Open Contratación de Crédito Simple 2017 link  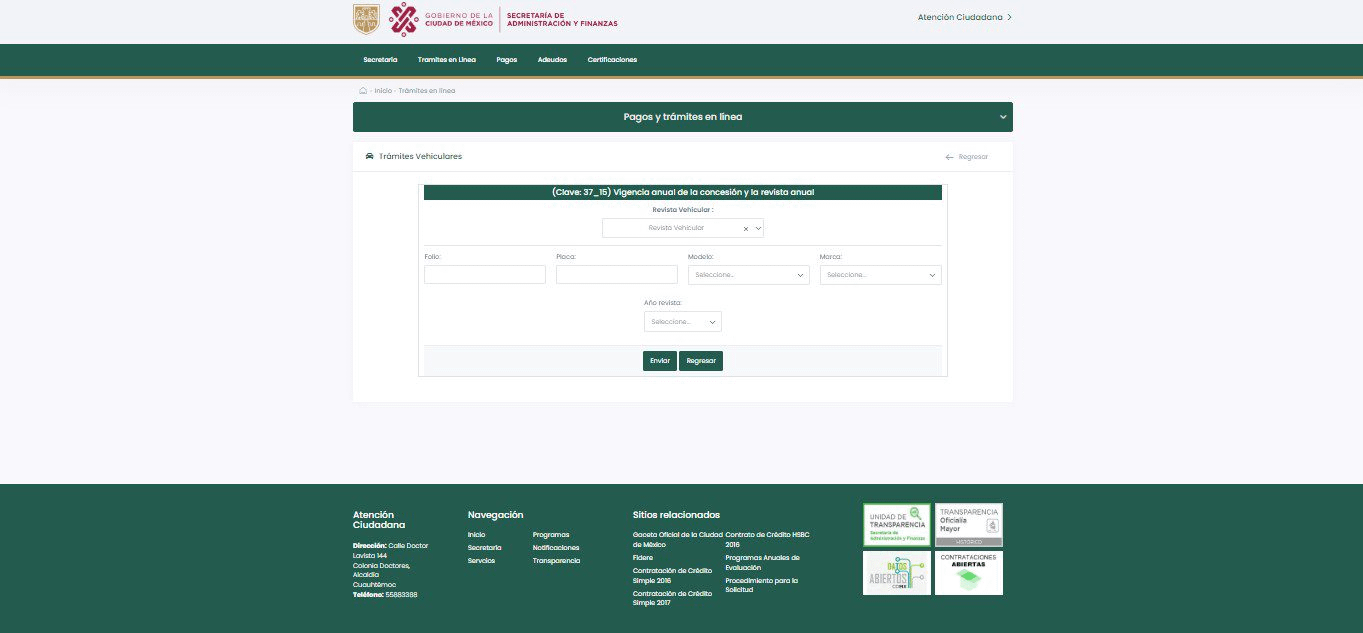tap(673, 599)
